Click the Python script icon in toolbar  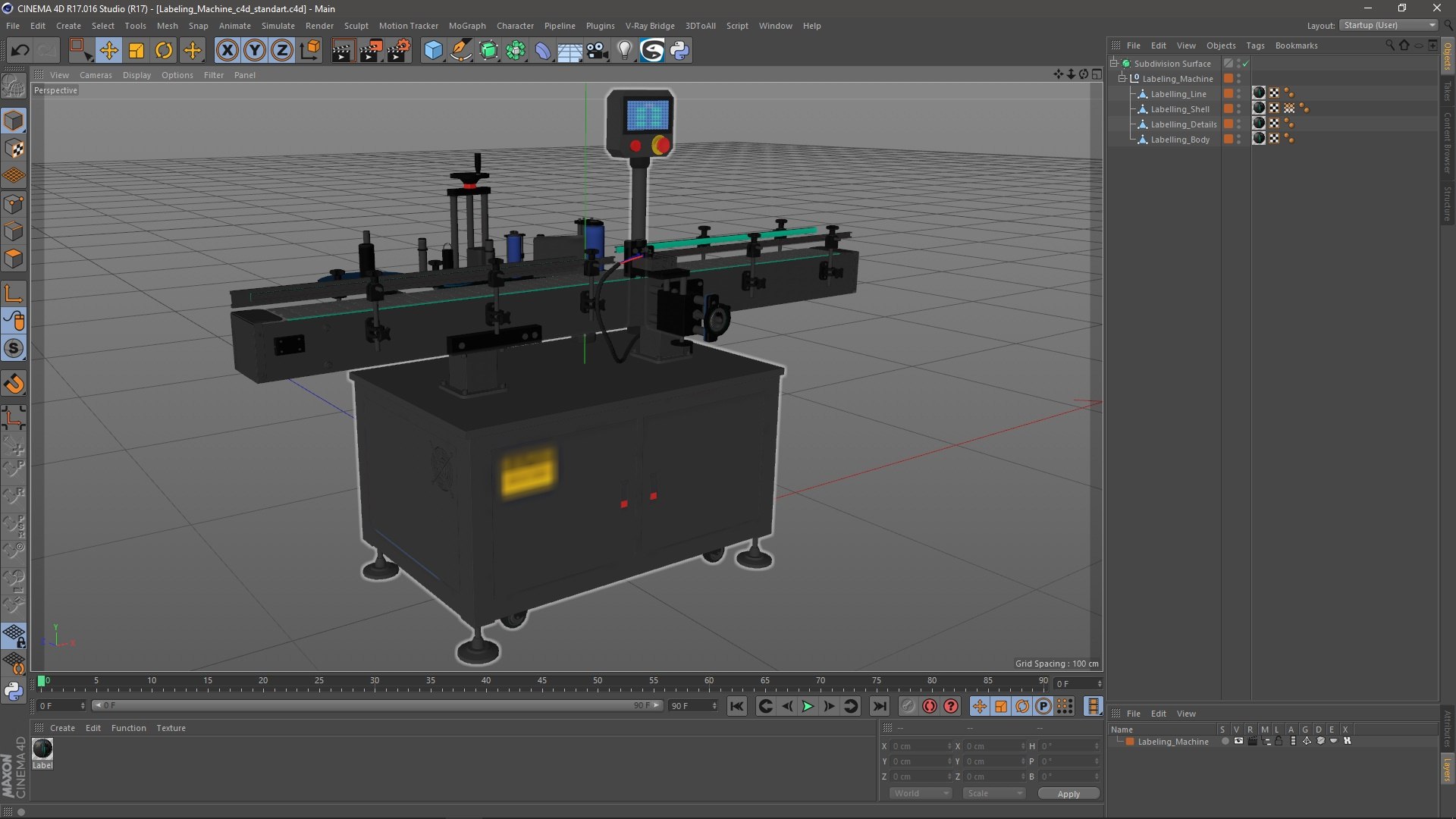click(x=679, y=51)
